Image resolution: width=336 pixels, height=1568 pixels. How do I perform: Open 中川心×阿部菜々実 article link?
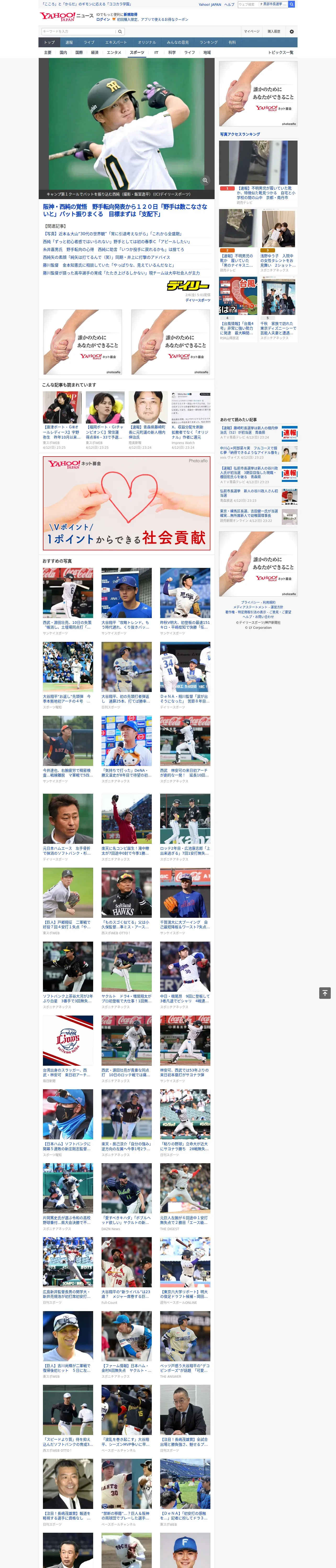point(250,451)
